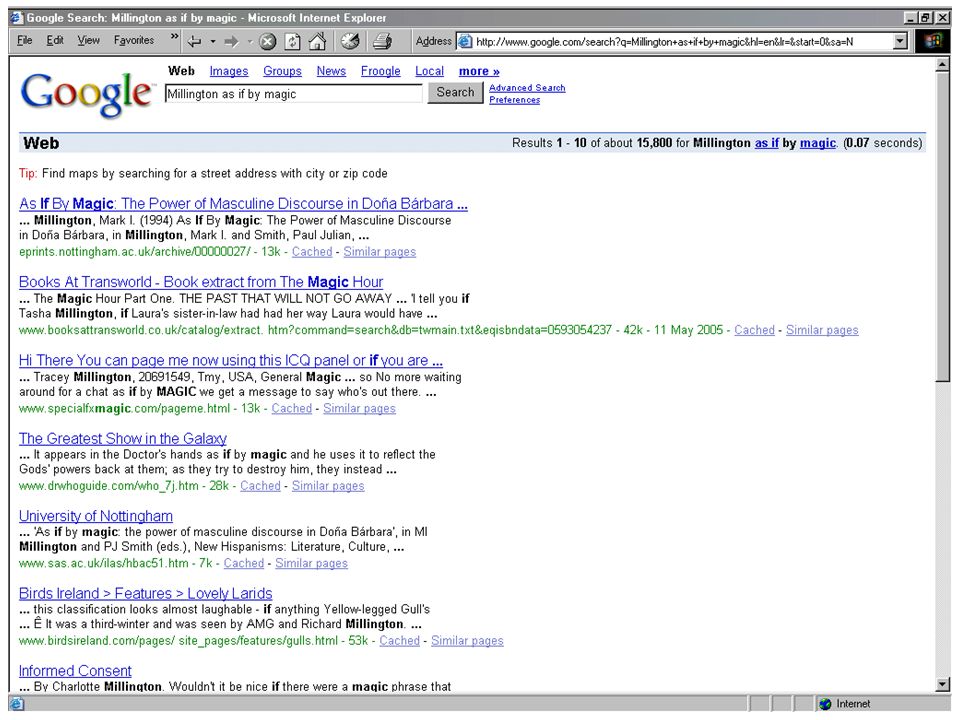Open Cached link for specialfxmagic.com result

point(291,408)
